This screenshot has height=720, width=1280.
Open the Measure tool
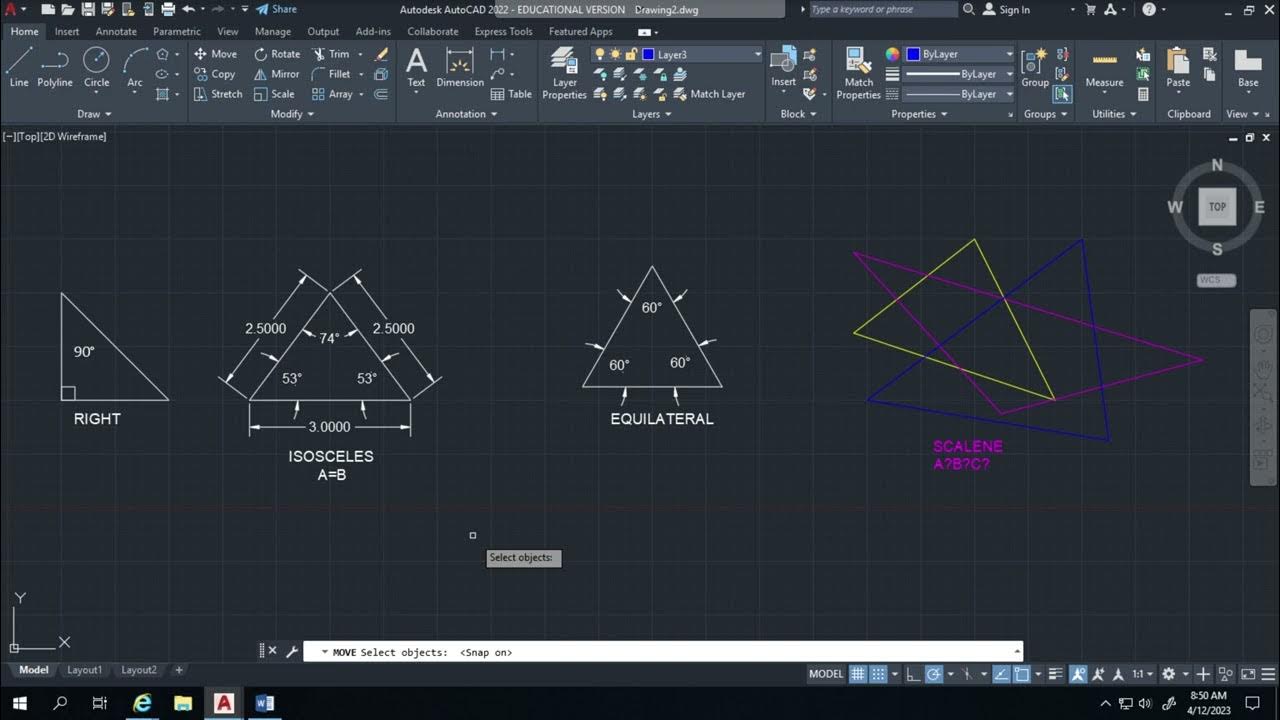tap(1104, 67)
